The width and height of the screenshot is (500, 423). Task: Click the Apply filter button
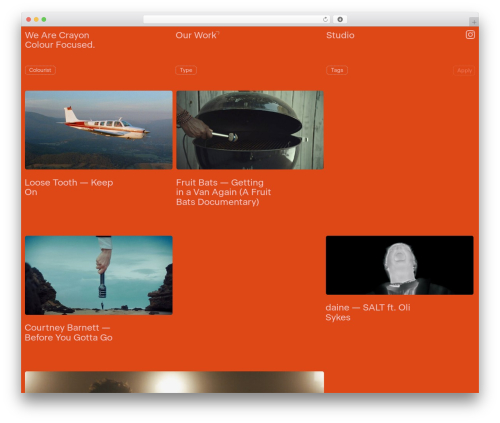point(464,71)
